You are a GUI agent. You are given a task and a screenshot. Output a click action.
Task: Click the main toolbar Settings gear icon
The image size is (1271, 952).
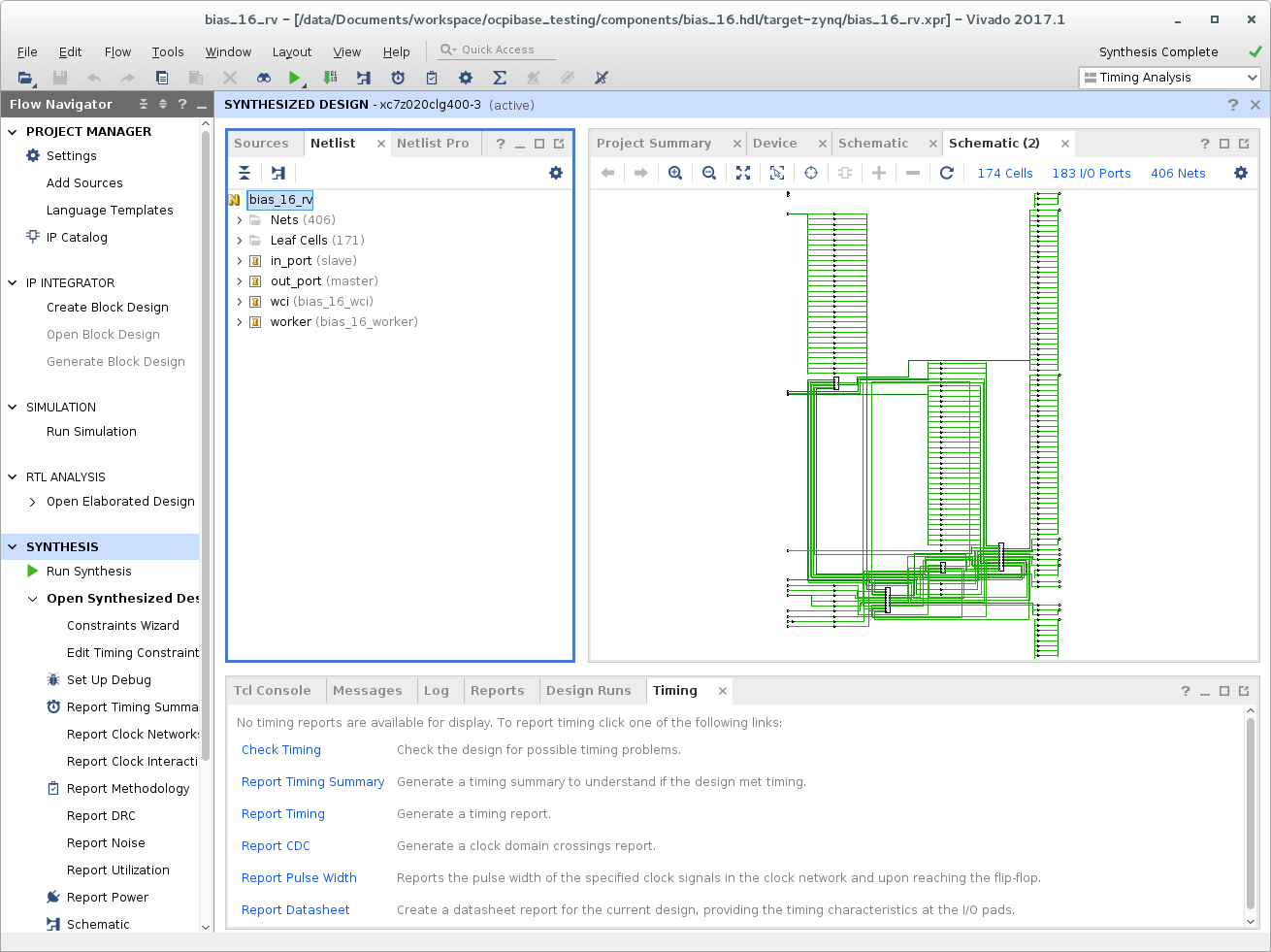[466, 78]
